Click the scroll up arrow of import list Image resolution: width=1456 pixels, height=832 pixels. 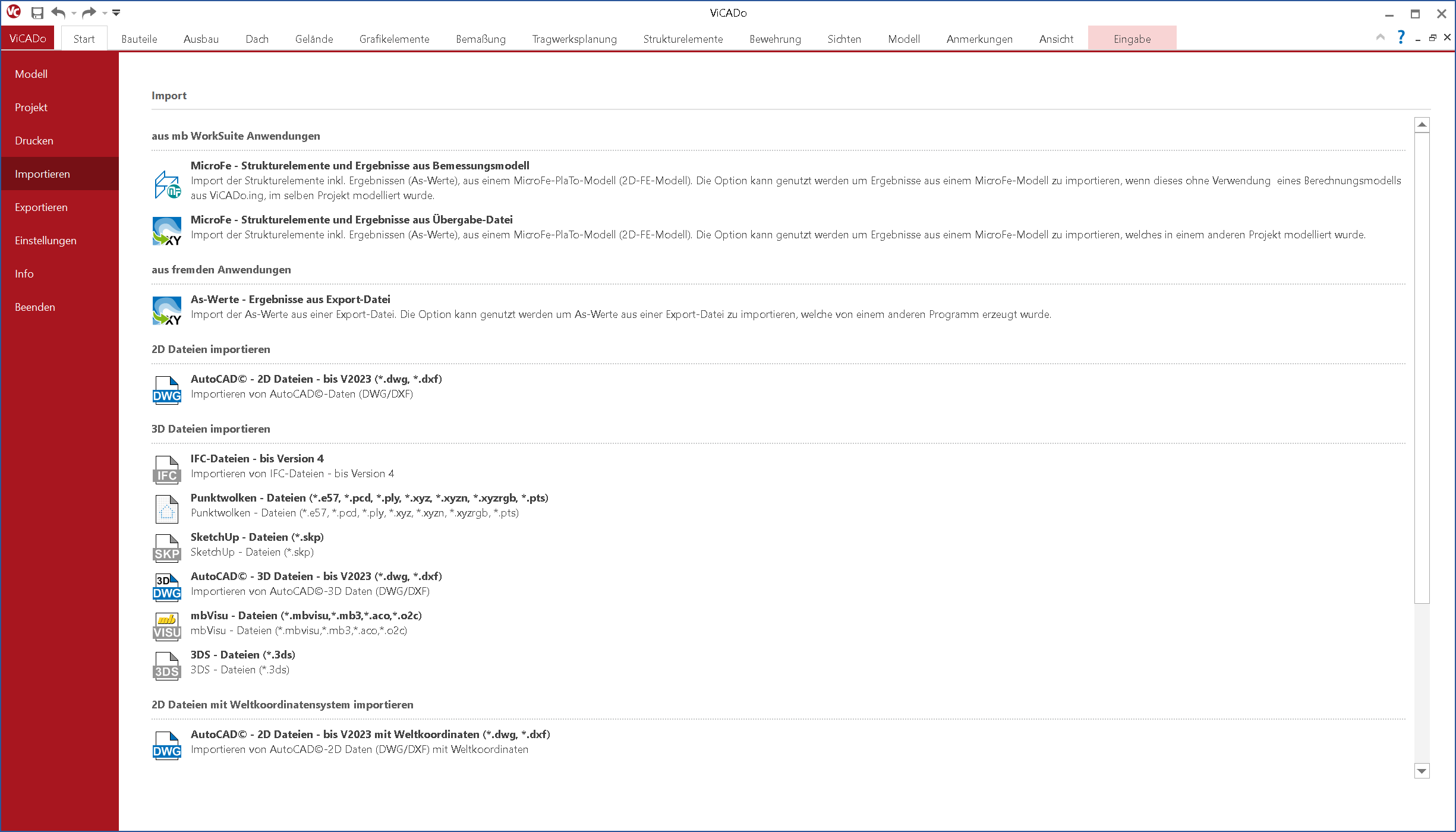pyautogui.click(x=1422, y=124)
